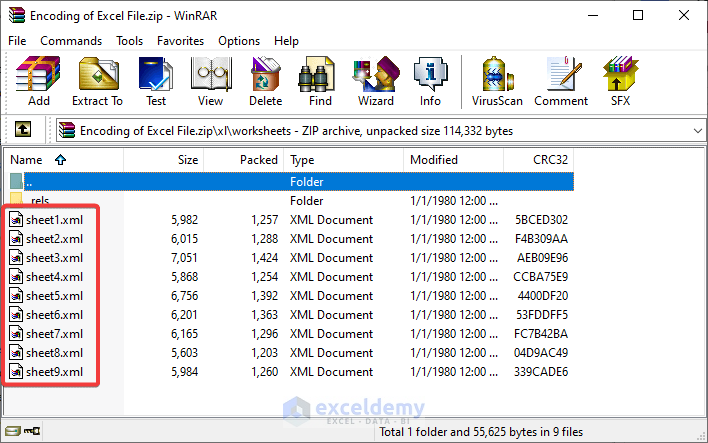Click CRC32 value 339CADE6
Screen dimensions: 708x443
[x=541, y=372]
